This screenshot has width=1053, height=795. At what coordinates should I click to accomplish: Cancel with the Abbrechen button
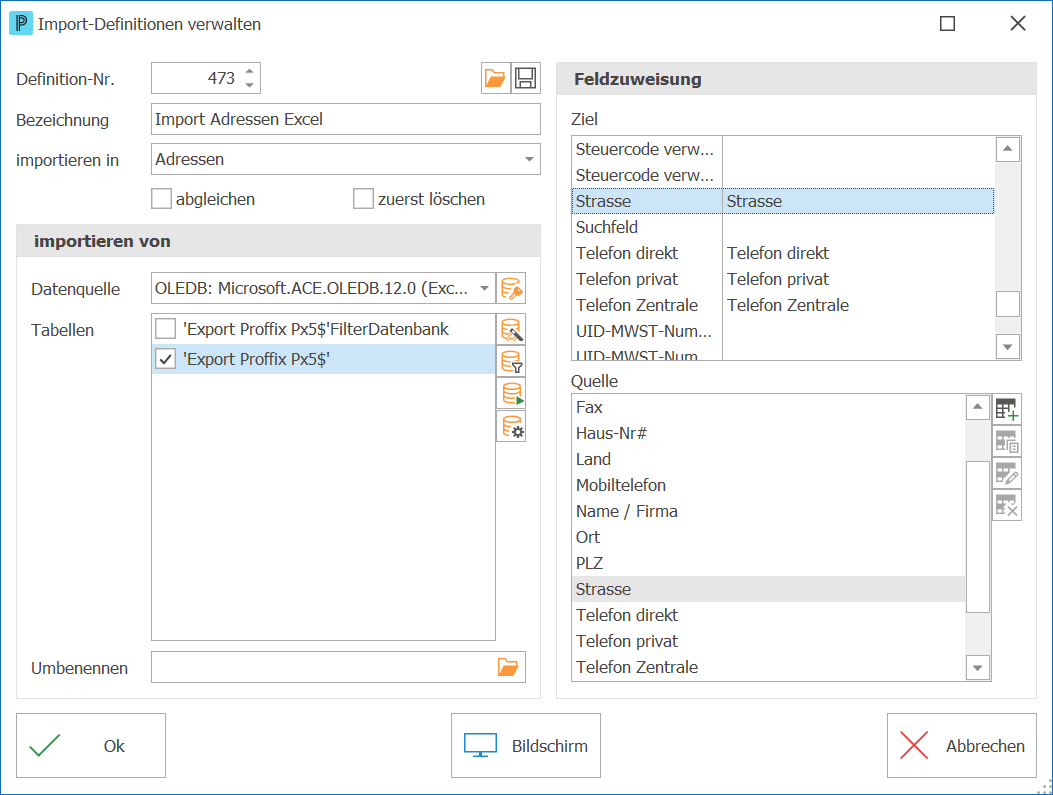click(x=962, y=745)
